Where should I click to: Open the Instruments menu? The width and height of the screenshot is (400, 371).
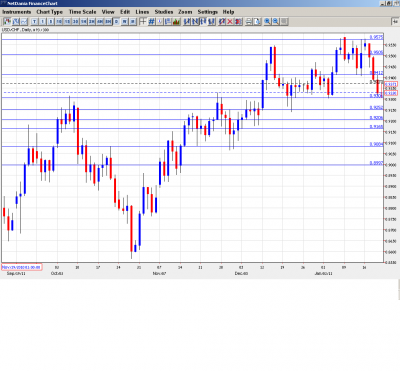(17, 12)
